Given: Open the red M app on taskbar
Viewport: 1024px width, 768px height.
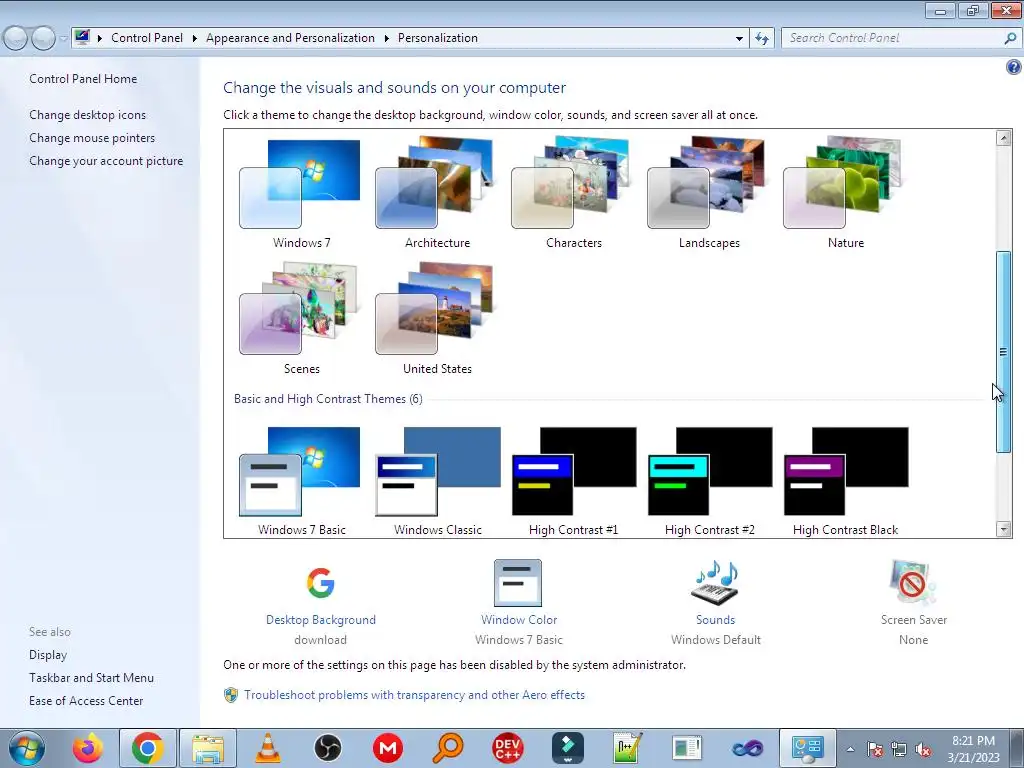Looking at the screenshot, I should (x=388, y=748).
